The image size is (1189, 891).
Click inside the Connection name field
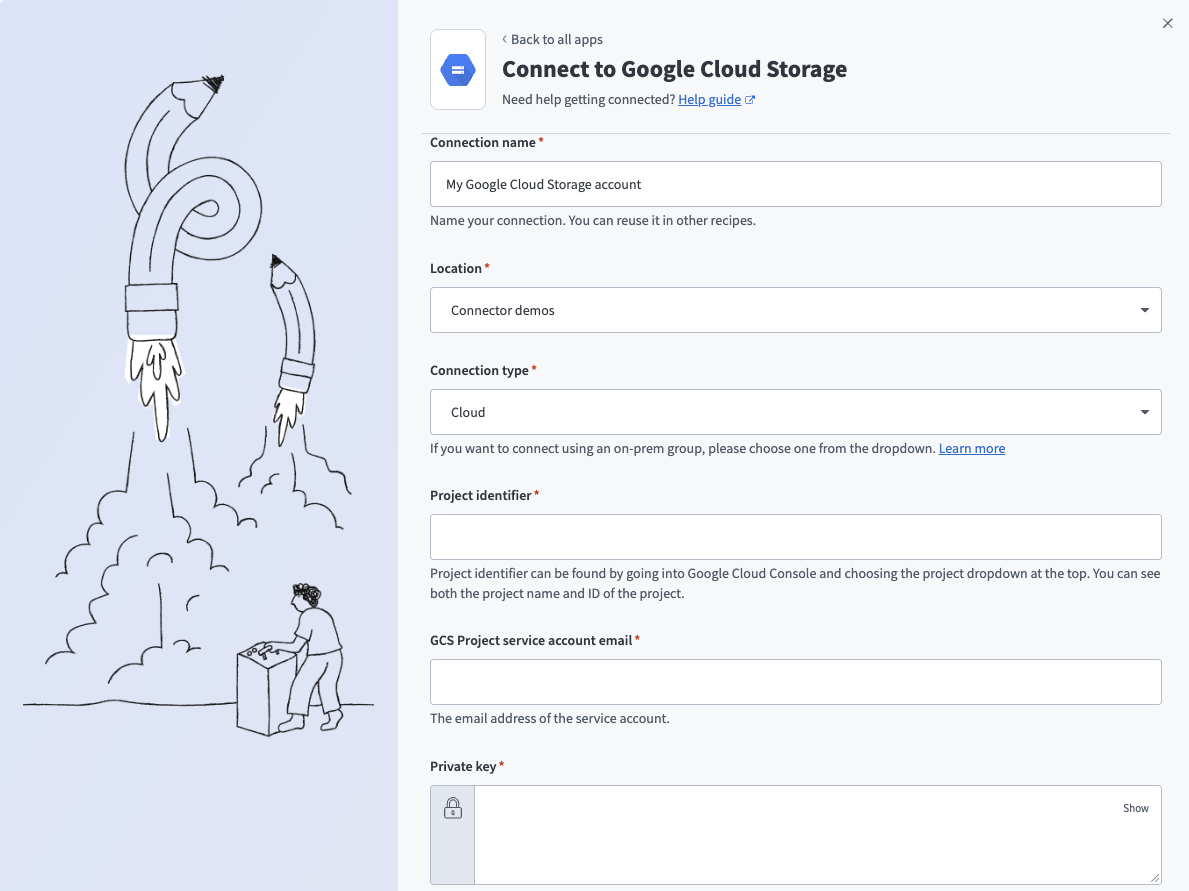tap(795, 184)
